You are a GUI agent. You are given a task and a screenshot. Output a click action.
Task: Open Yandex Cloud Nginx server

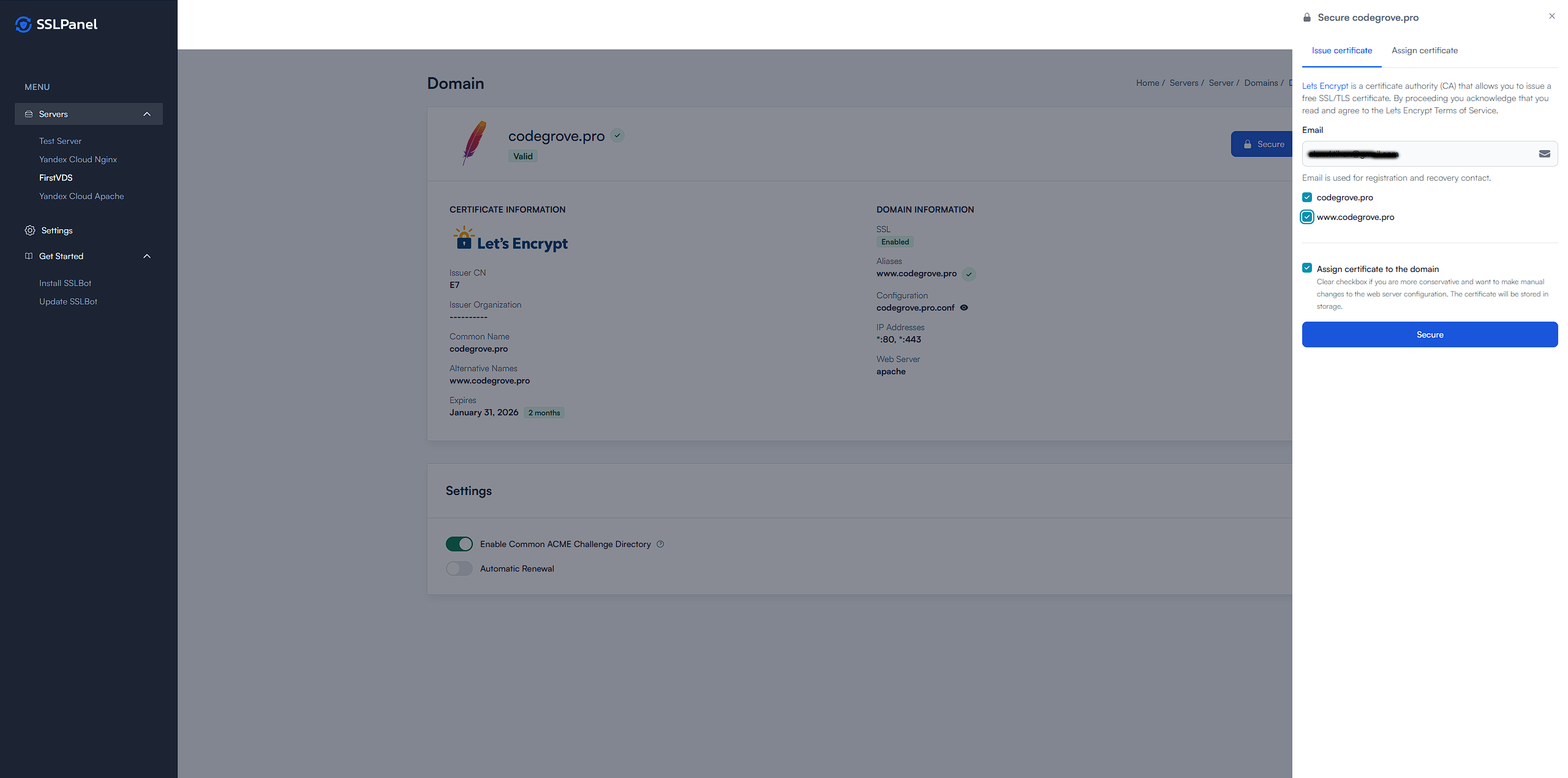coord(78,159)
